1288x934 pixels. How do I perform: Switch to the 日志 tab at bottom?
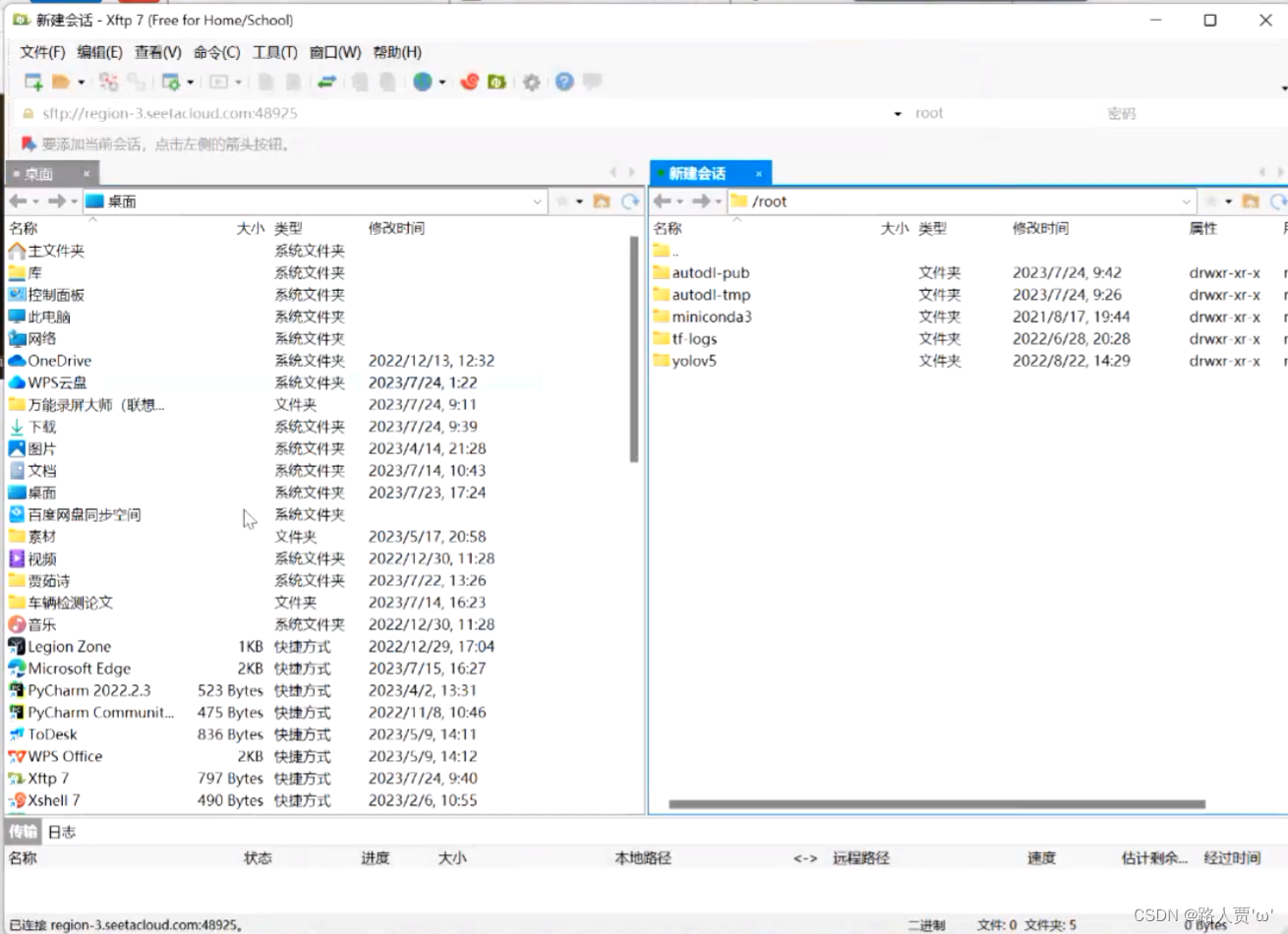pyautogui.click(x=61, y=831)
